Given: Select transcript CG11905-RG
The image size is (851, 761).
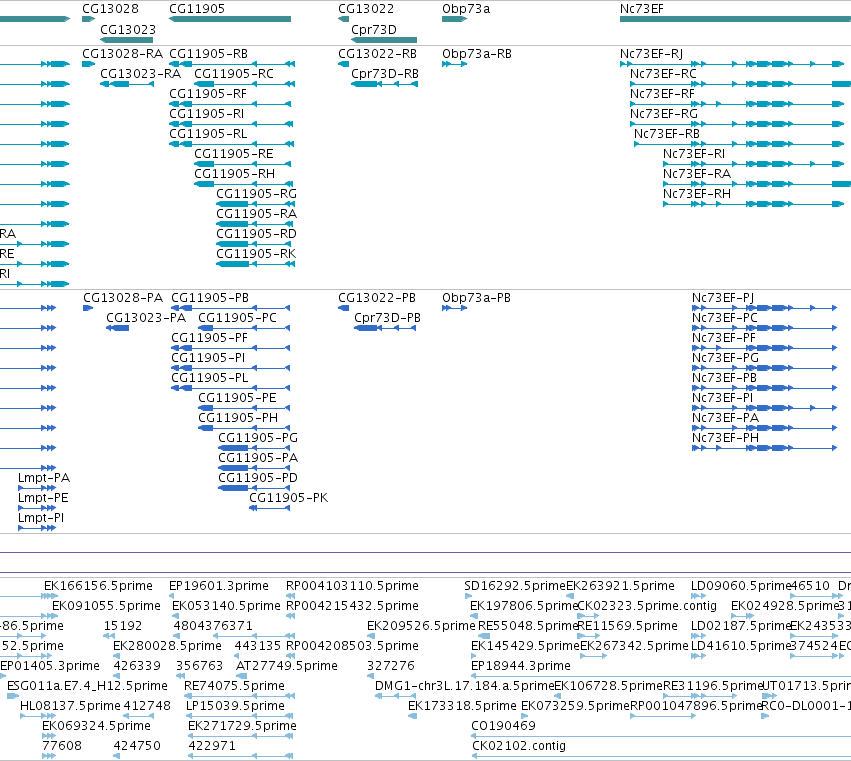Looking at the screenshot, I should point(256,194).
